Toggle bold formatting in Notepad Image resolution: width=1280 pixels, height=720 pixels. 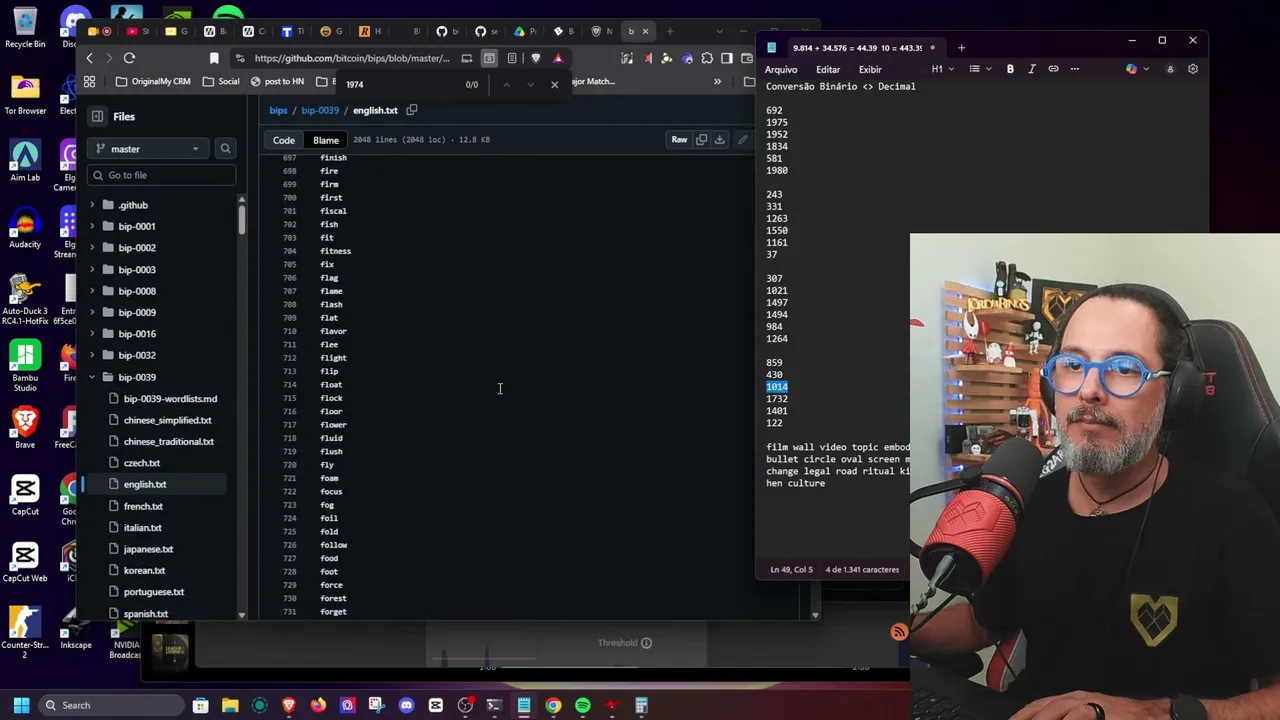(1010, 69)
